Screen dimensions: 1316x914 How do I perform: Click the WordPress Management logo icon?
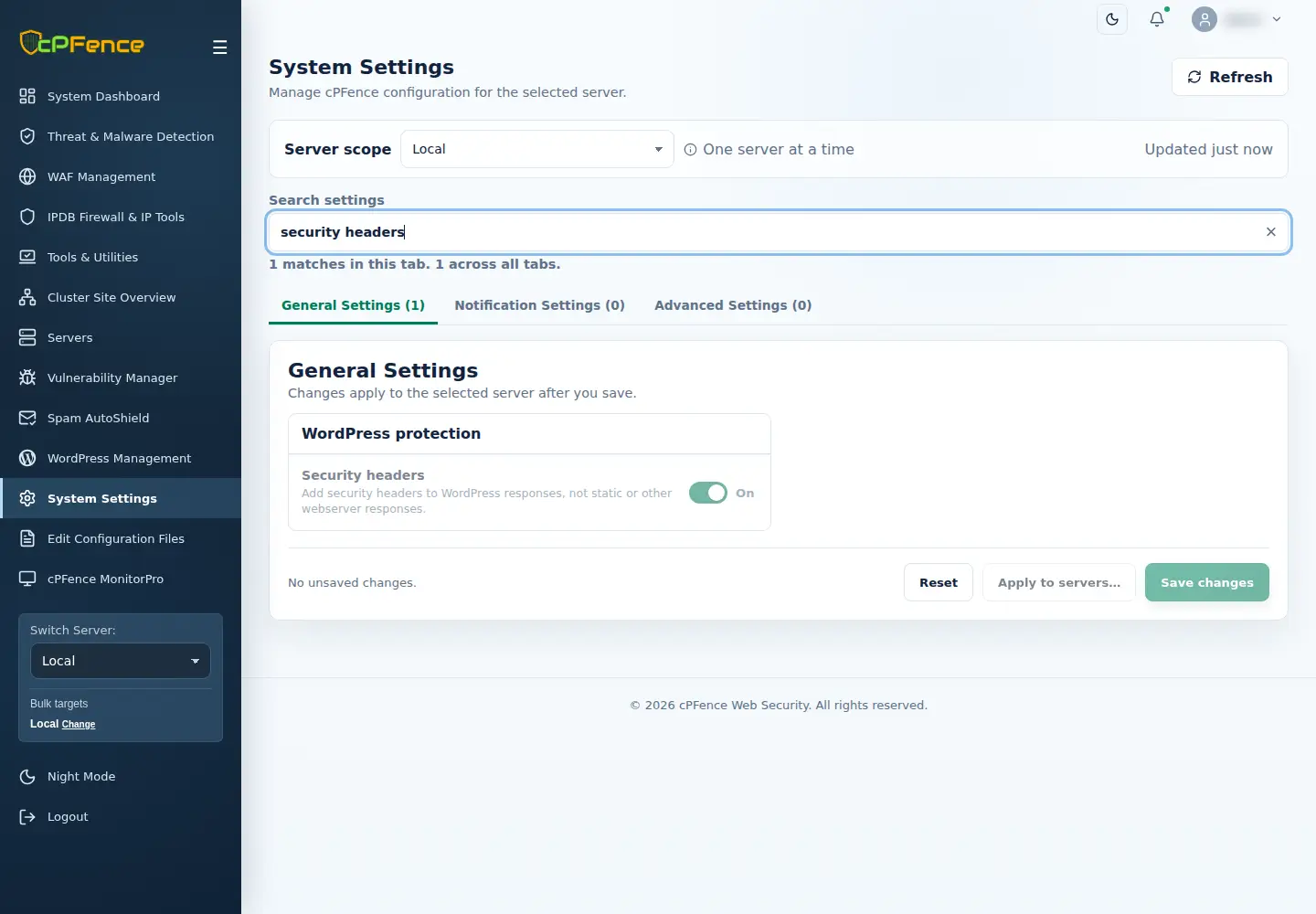tap(27, 458)
